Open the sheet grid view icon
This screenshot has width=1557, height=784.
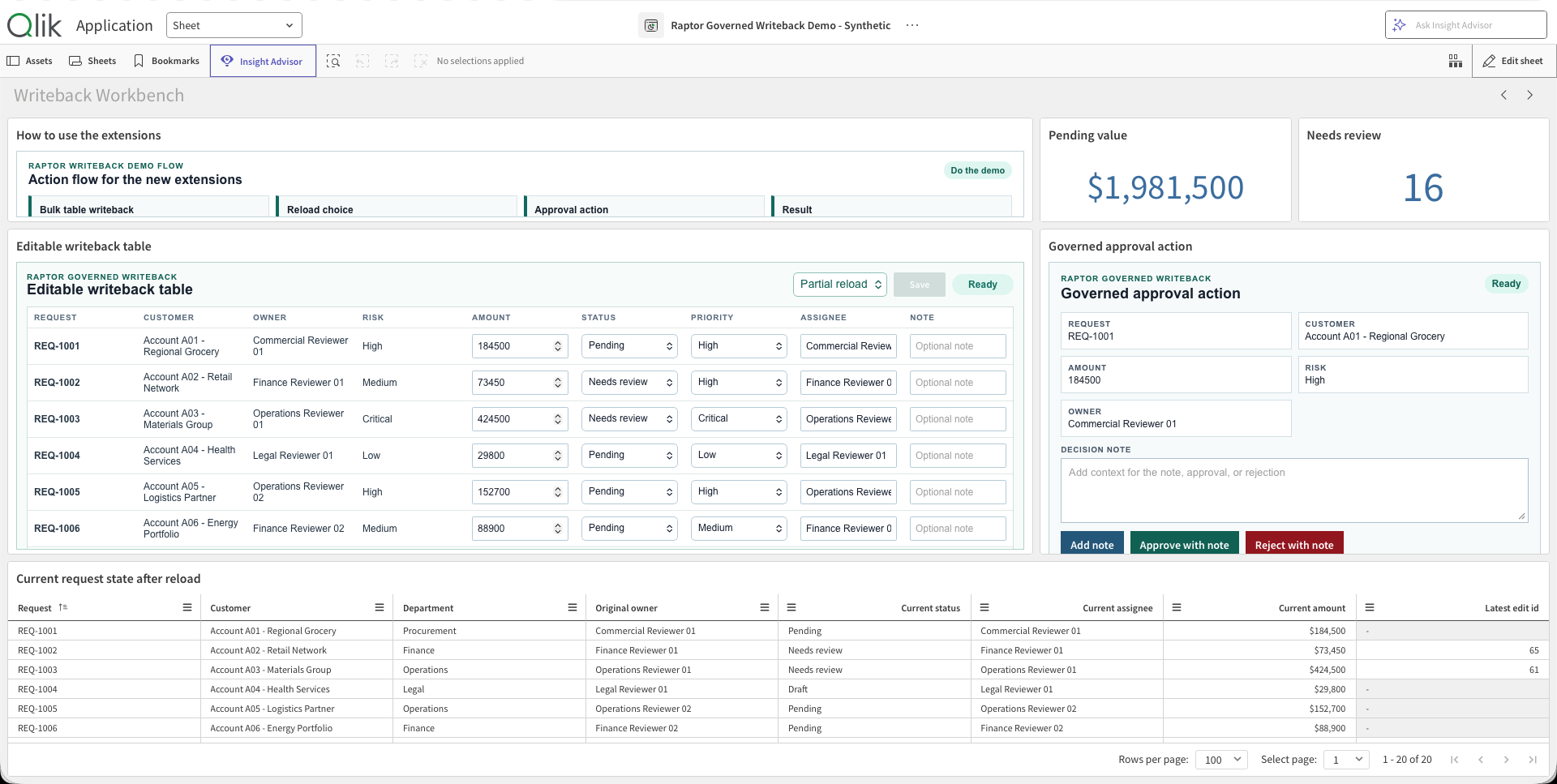[x=1456, y=61]
